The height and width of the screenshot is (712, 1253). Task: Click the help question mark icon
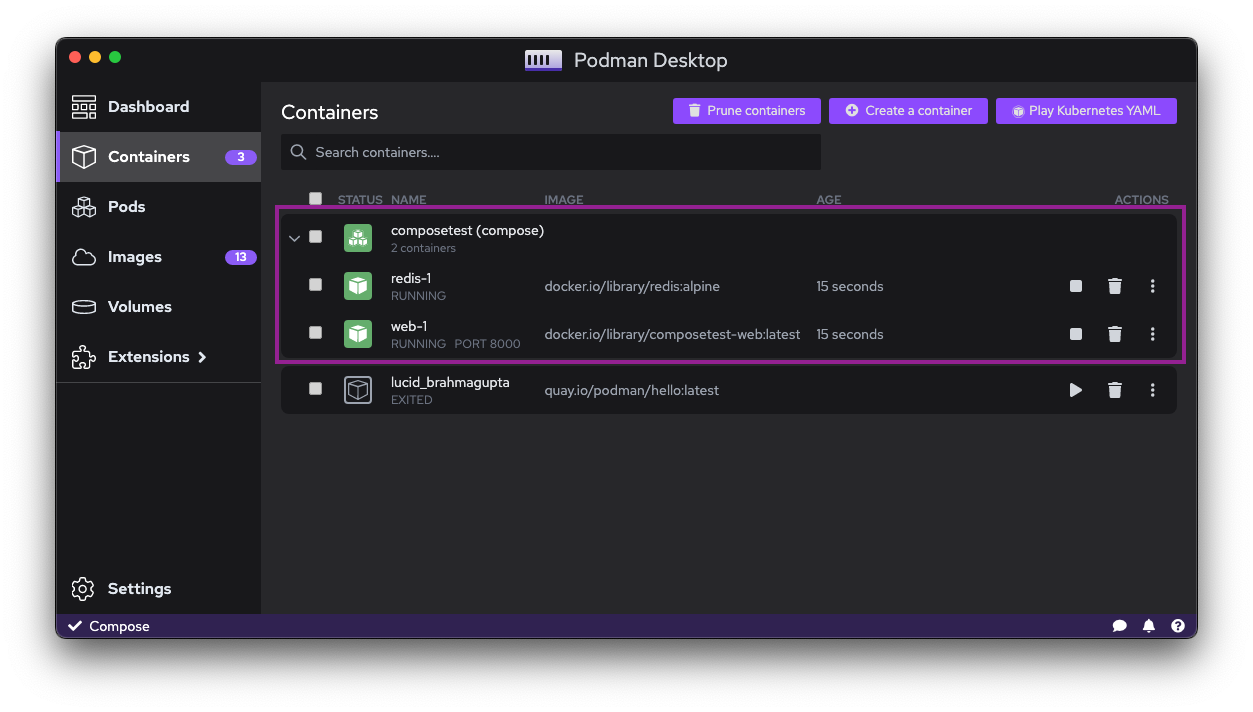(1178, 626)
